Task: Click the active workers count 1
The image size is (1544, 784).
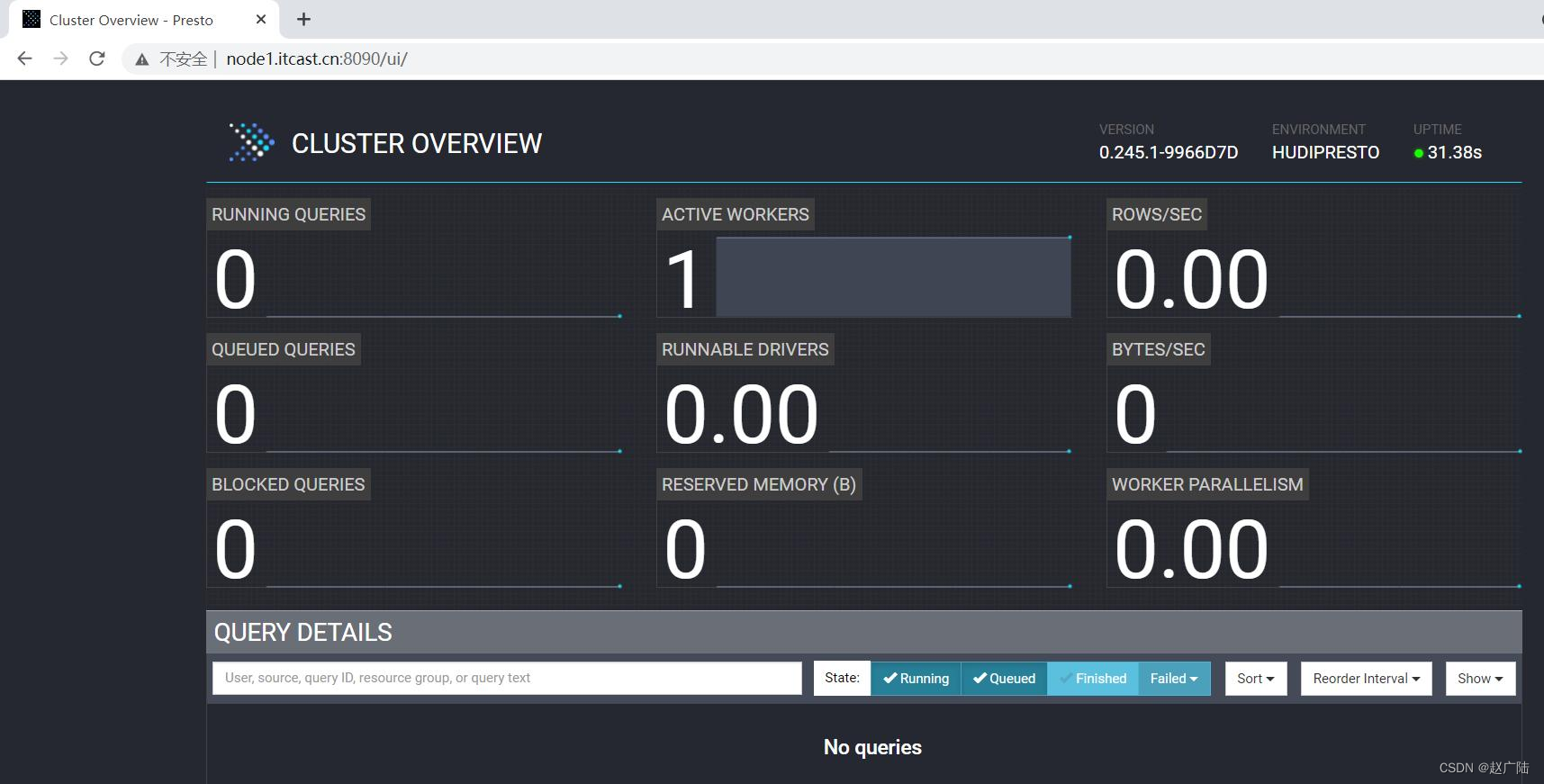Action: coord(683,280)
